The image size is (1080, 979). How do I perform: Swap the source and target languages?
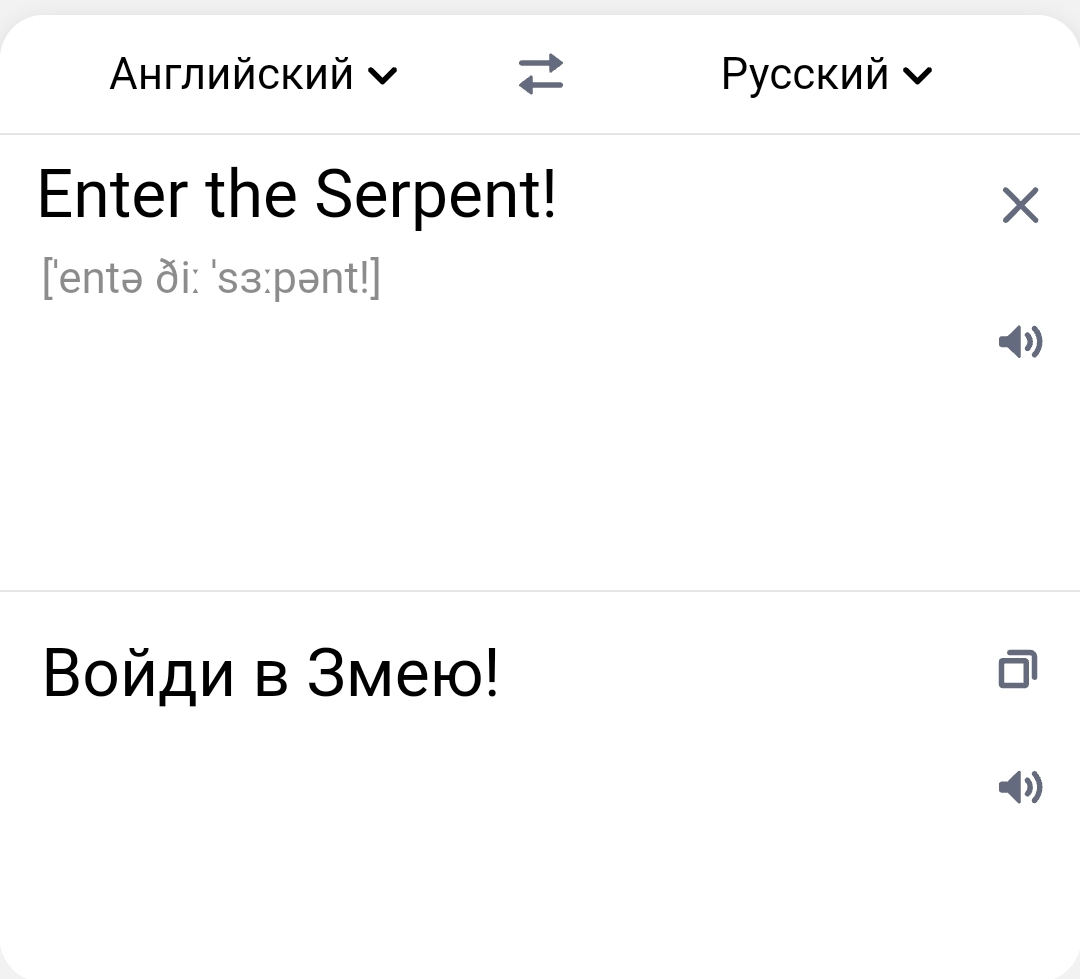(541, 74)
